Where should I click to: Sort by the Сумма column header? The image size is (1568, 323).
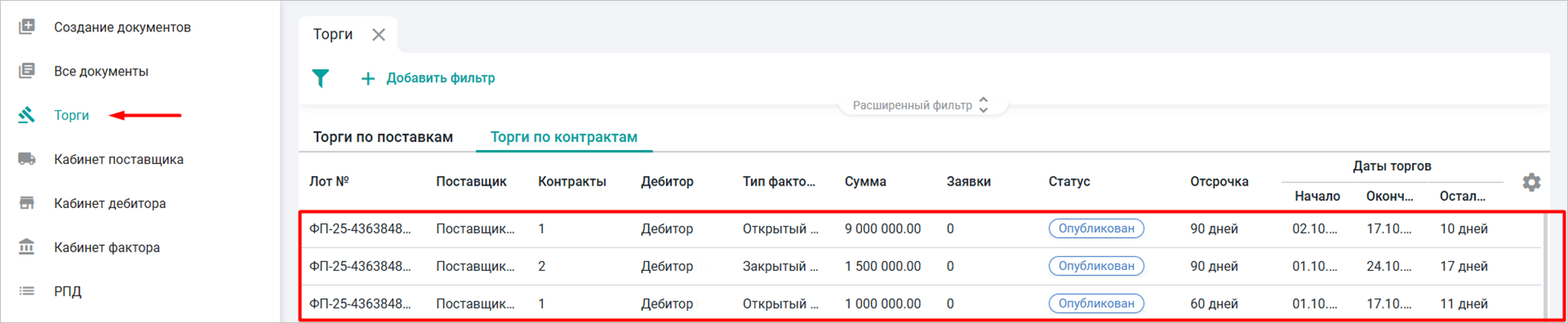865,182
